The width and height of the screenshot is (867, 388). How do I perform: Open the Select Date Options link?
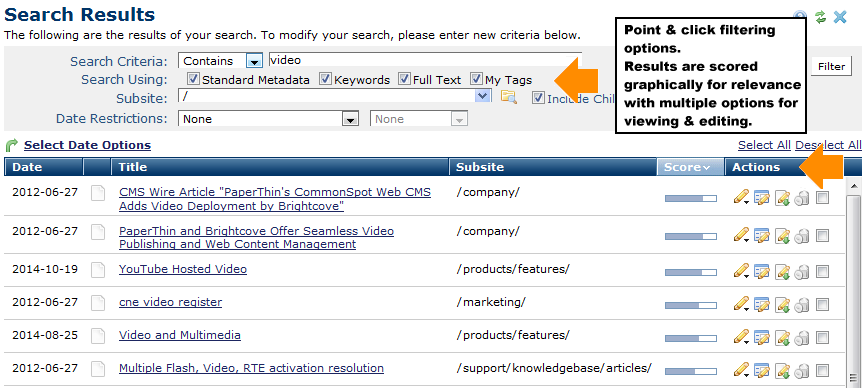tap(87, 145)
